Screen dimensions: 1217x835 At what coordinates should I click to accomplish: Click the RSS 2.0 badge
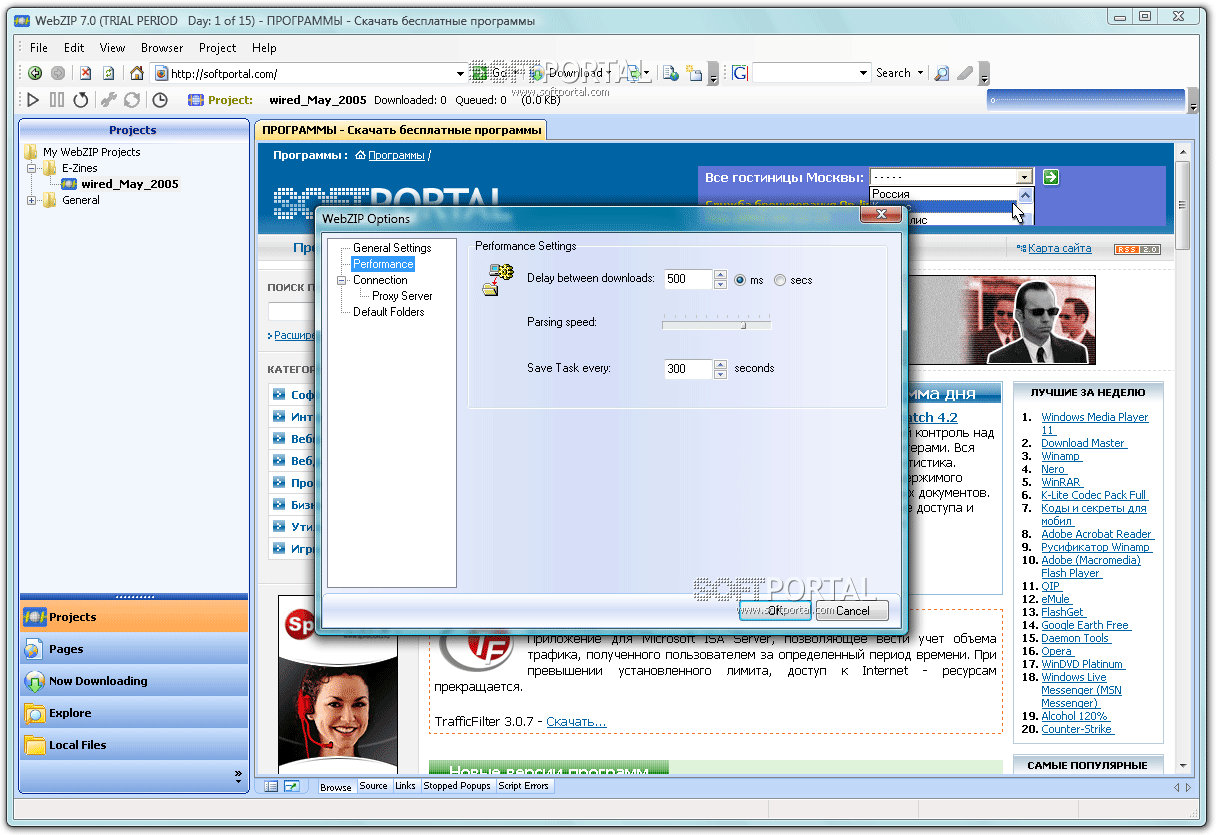tap(1137, 249)
